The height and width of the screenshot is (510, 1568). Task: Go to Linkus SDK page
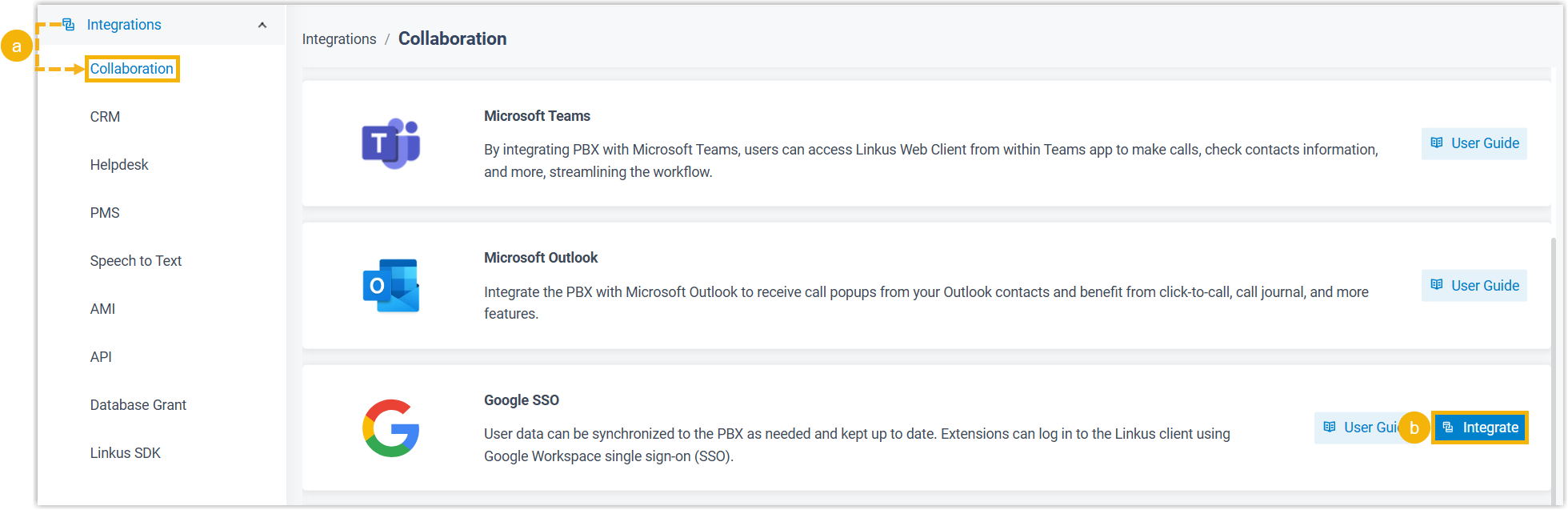[126, 453]
